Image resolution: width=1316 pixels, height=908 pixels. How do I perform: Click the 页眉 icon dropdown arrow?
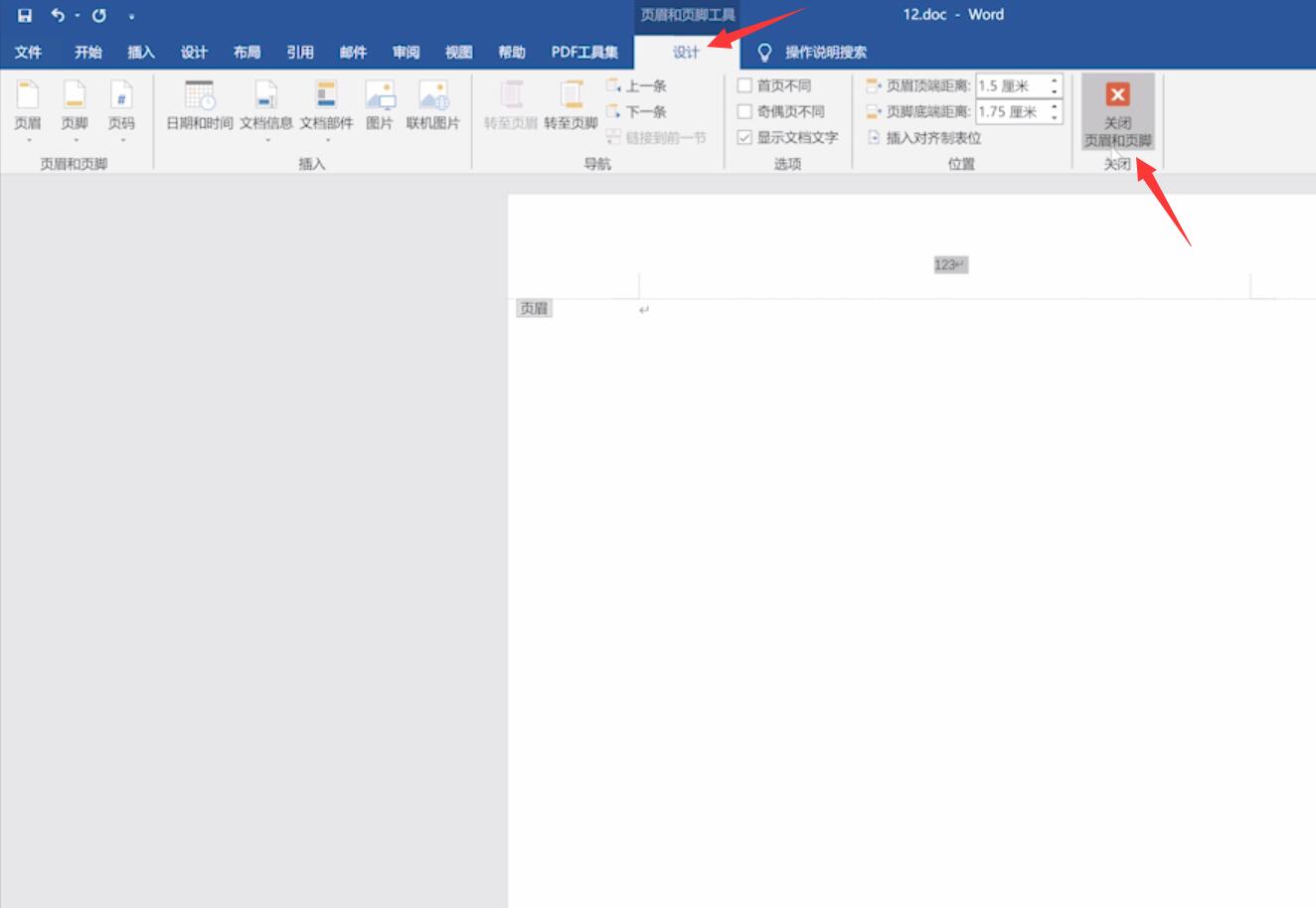(28, 140)
